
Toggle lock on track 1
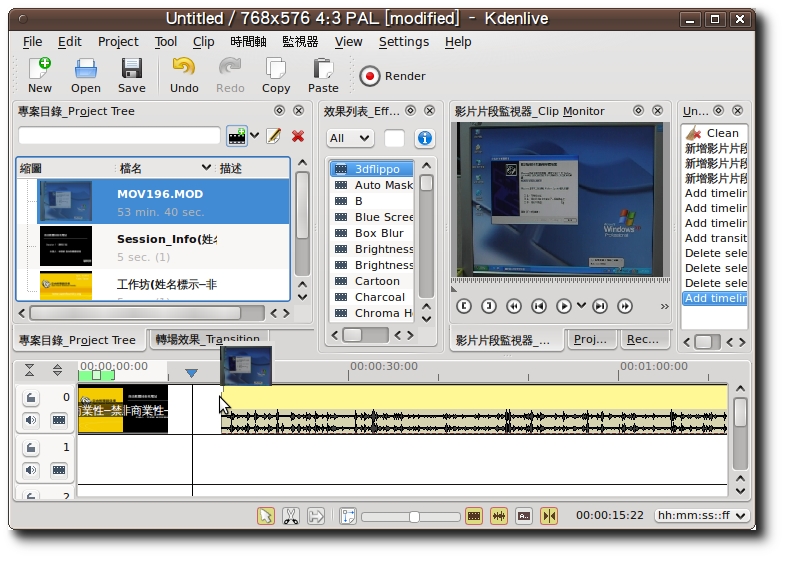[31, 447]
